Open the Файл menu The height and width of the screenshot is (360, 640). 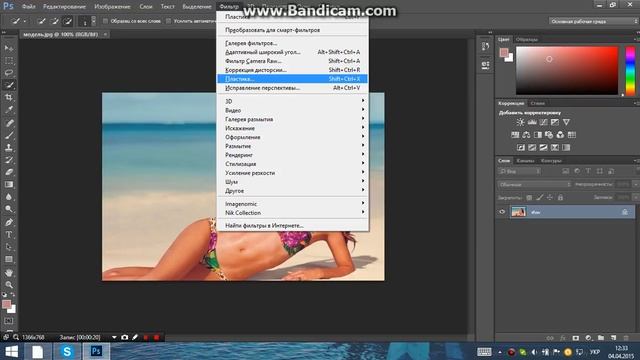(x=28, y=7)
